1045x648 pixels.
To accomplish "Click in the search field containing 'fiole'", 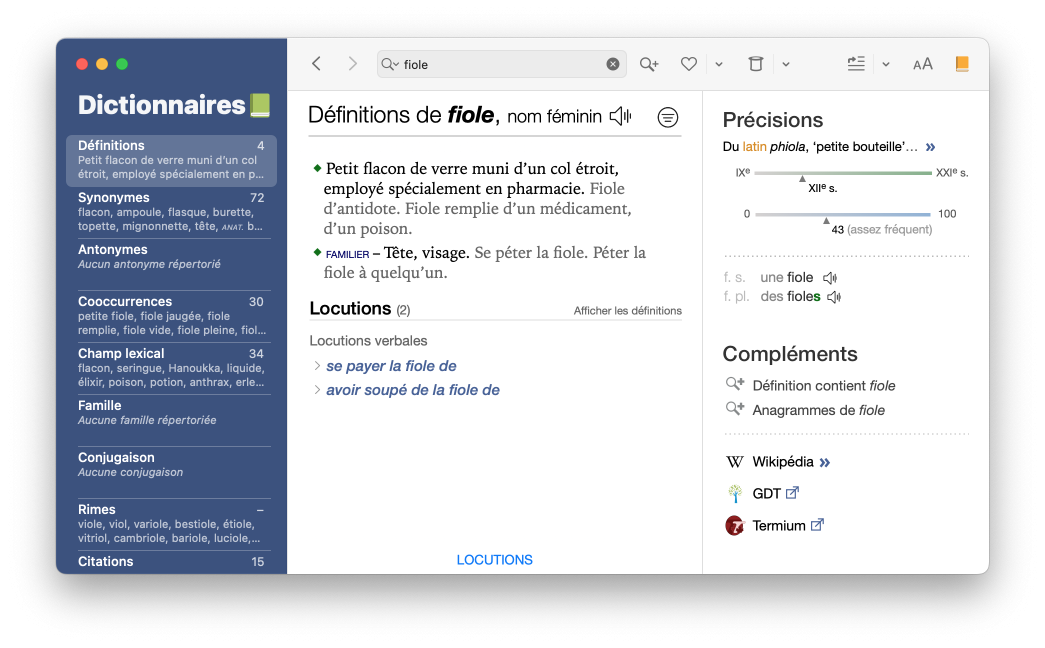I will [500, 64].
